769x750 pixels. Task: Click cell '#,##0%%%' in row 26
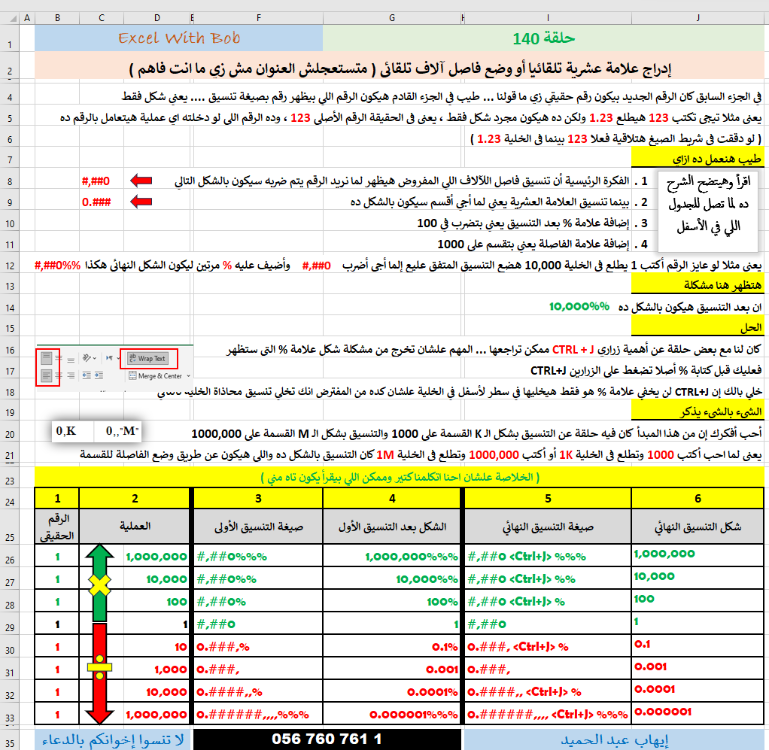click(x=258, y=556)
